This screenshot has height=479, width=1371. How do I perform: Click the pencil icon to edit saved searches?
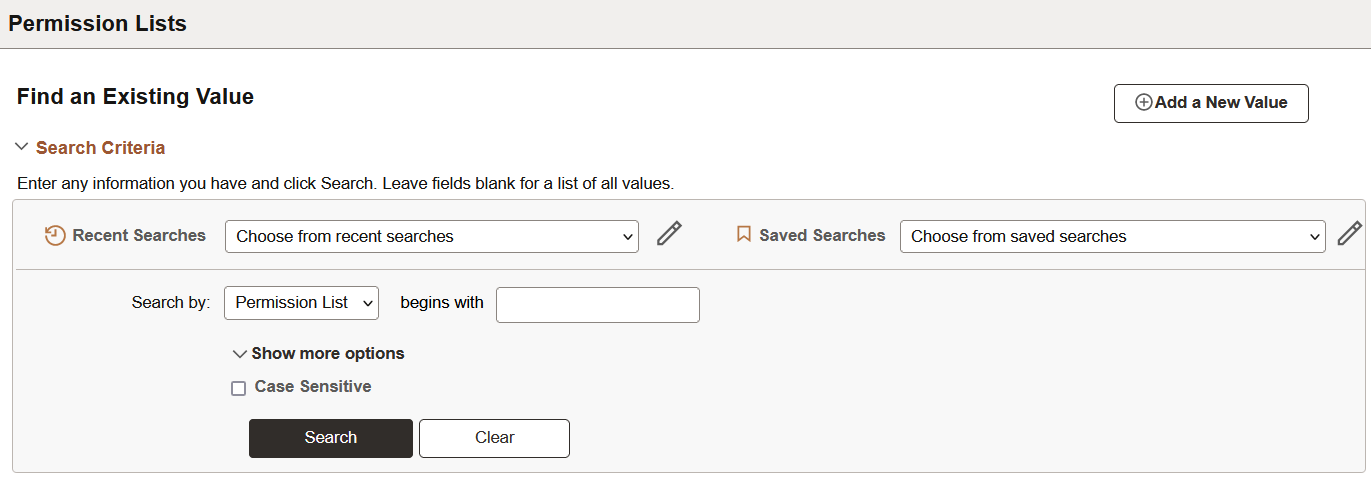pyautogui.click(x=1349, y=234)
